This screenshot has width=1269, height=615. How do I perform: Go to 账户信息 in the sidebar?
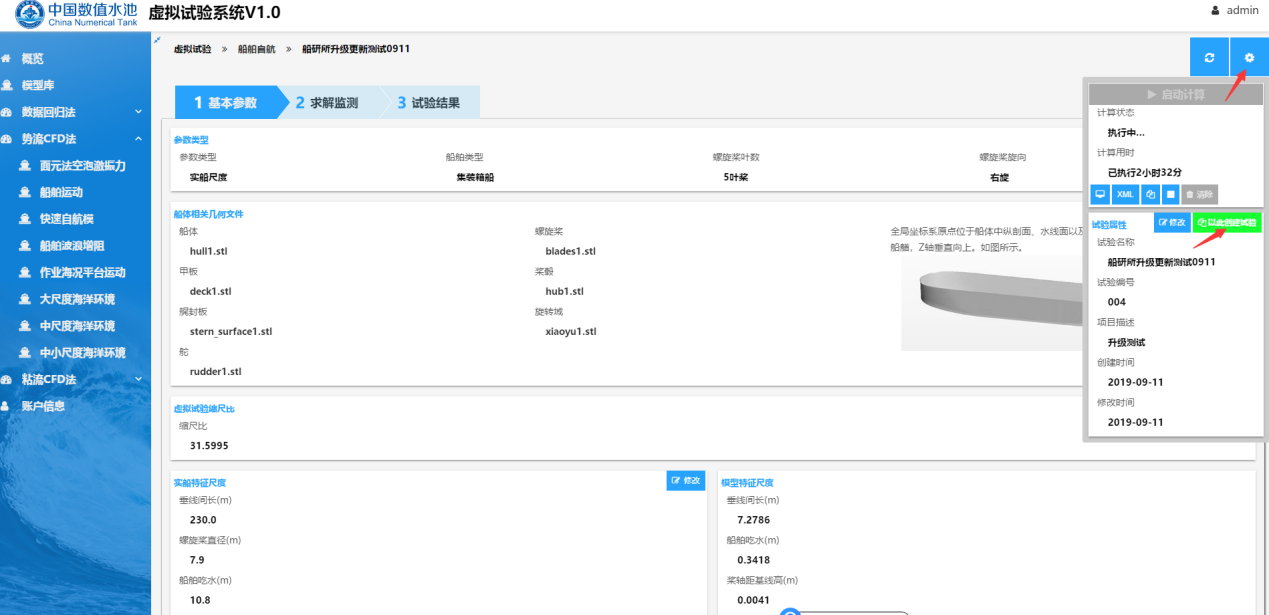[x=43, y=406]
